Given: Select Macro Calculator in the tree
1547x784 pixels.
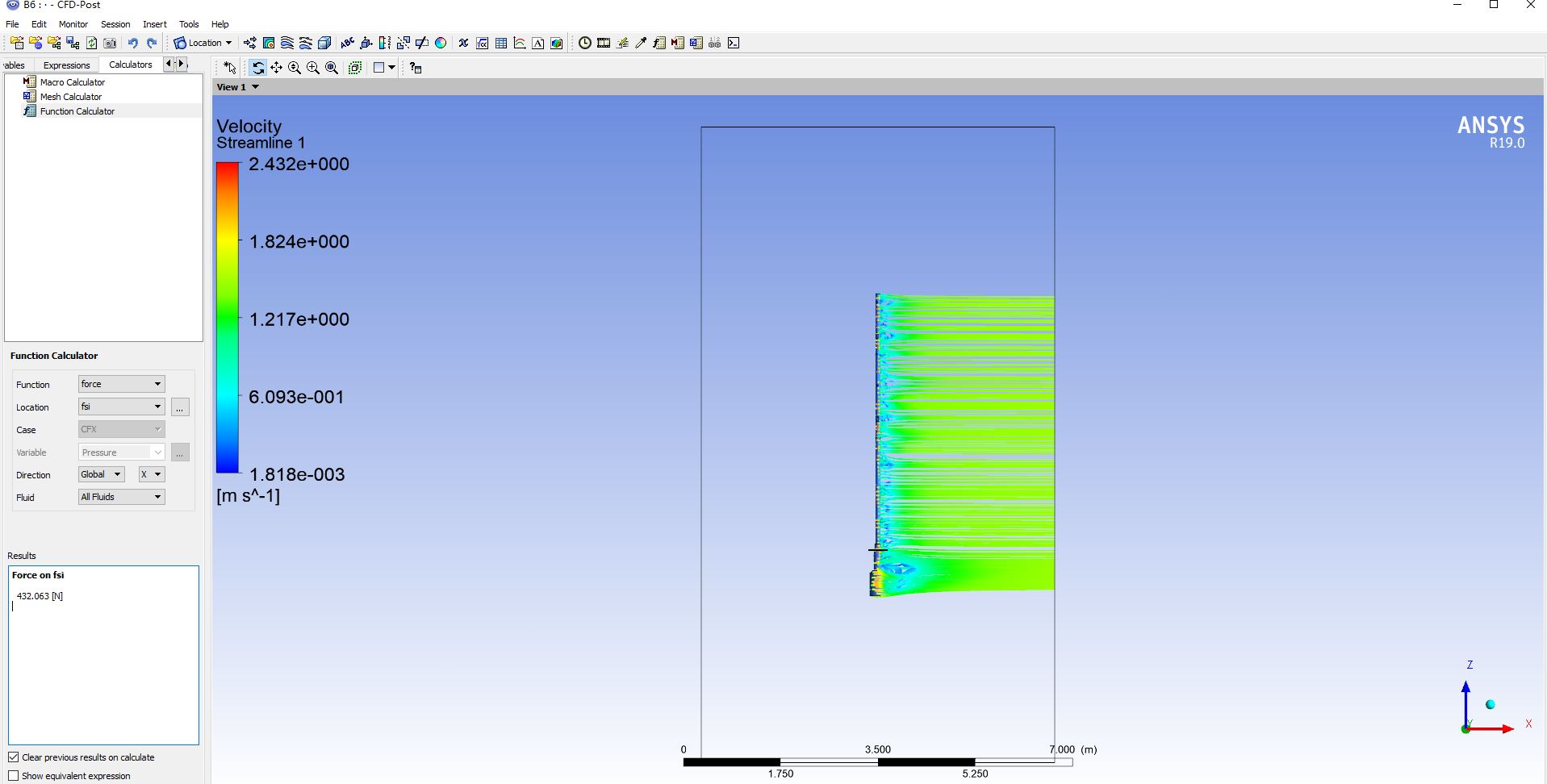Looking at the screenshot, I should [72, 82].
